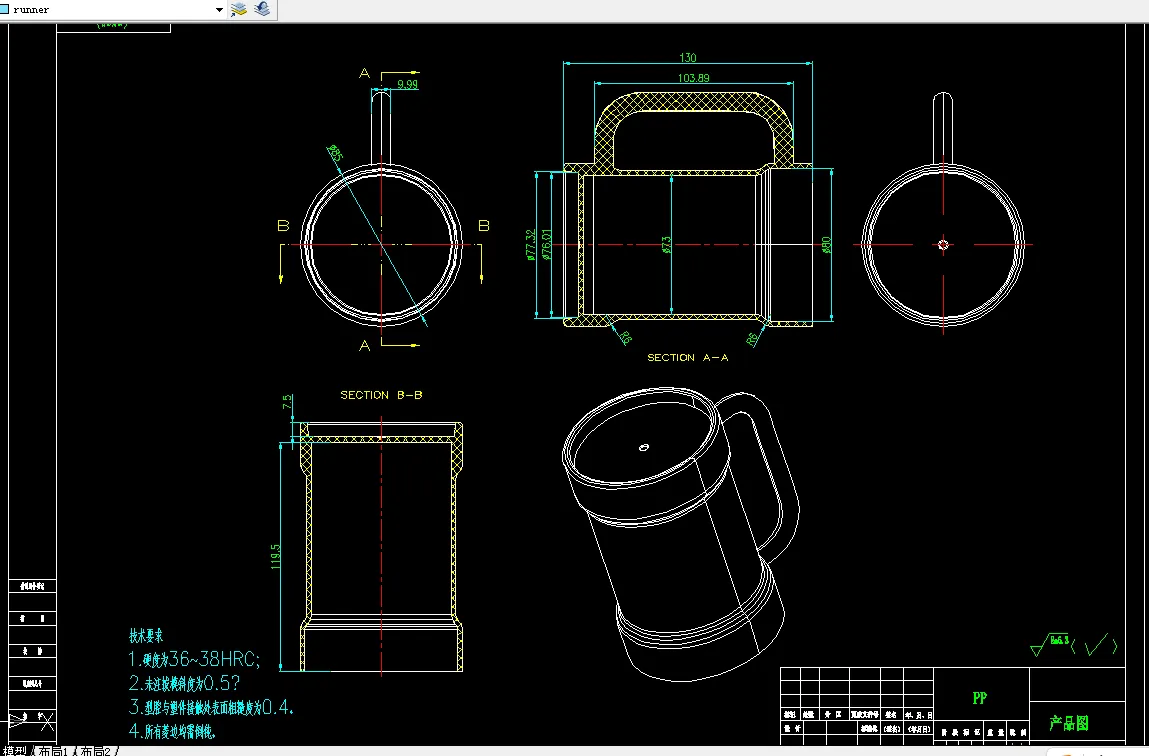Click the runner layer color swatch
This screenshot has height=756, width=1149.
click(4, 10)
